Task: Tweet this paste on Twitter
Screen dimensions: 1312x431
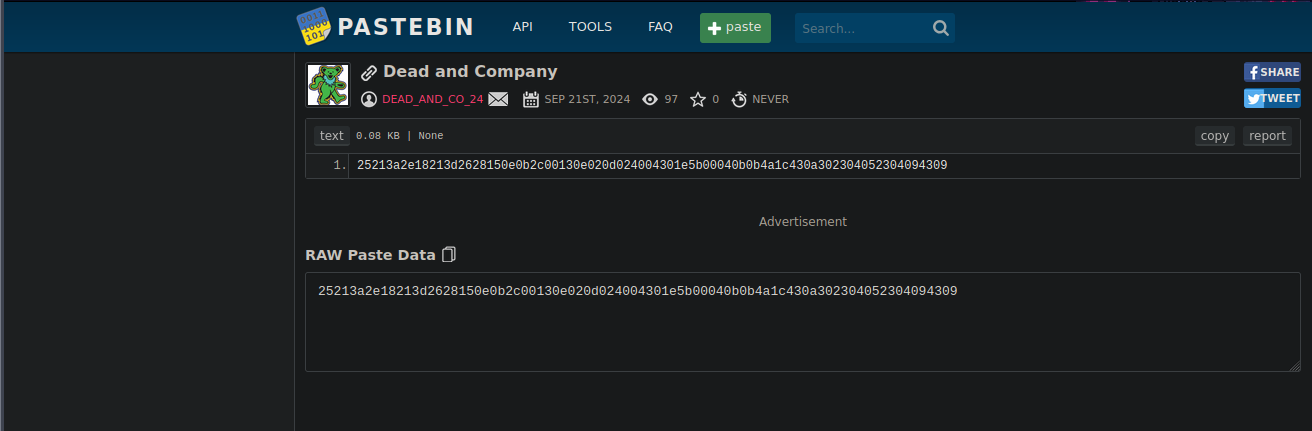Action: (1272, 98)
